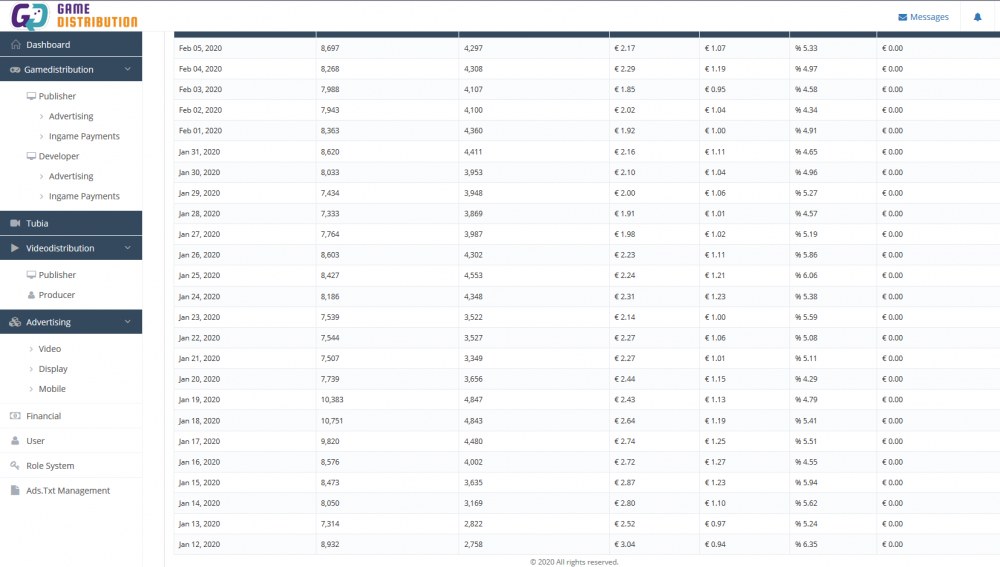Select Video under the Advertising section
The height and width of the screenshot is (567, 1000).
(x=50, y=349)
